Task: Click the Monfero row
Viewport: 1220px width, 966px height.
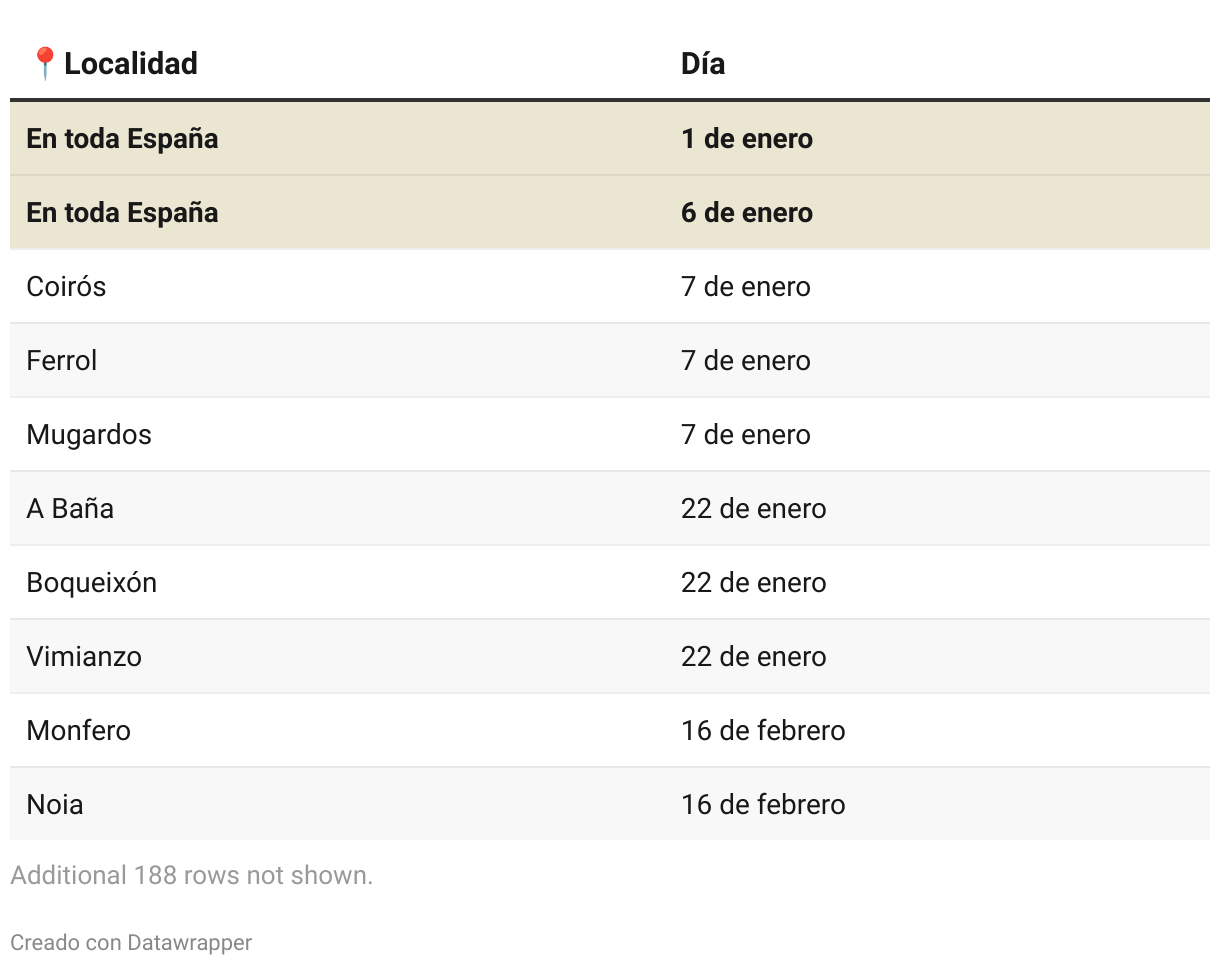Action: pyautogui.click(x=610, y=731)
